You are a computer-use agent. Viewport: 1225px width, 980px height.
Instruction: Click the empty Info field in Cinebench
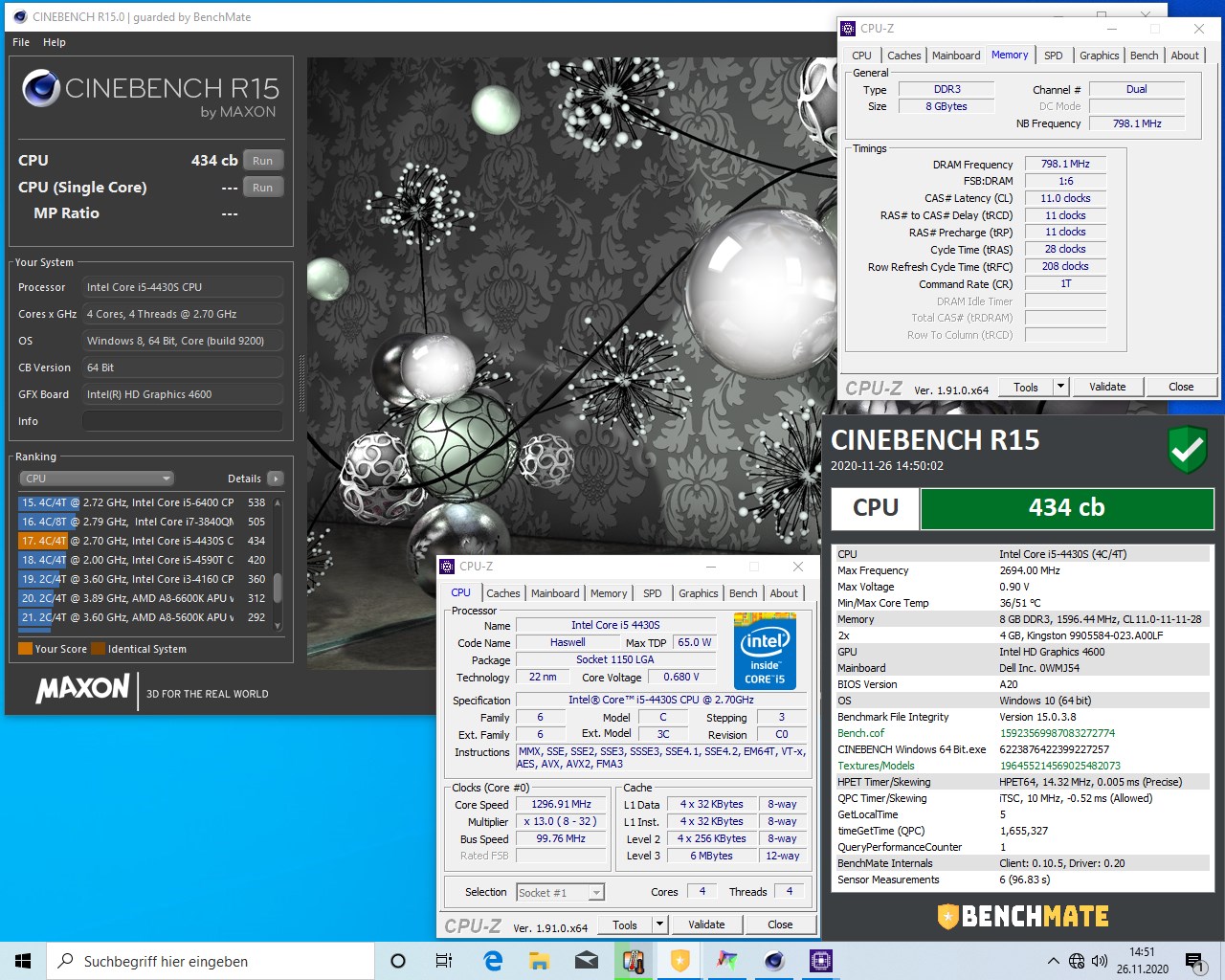183,421
